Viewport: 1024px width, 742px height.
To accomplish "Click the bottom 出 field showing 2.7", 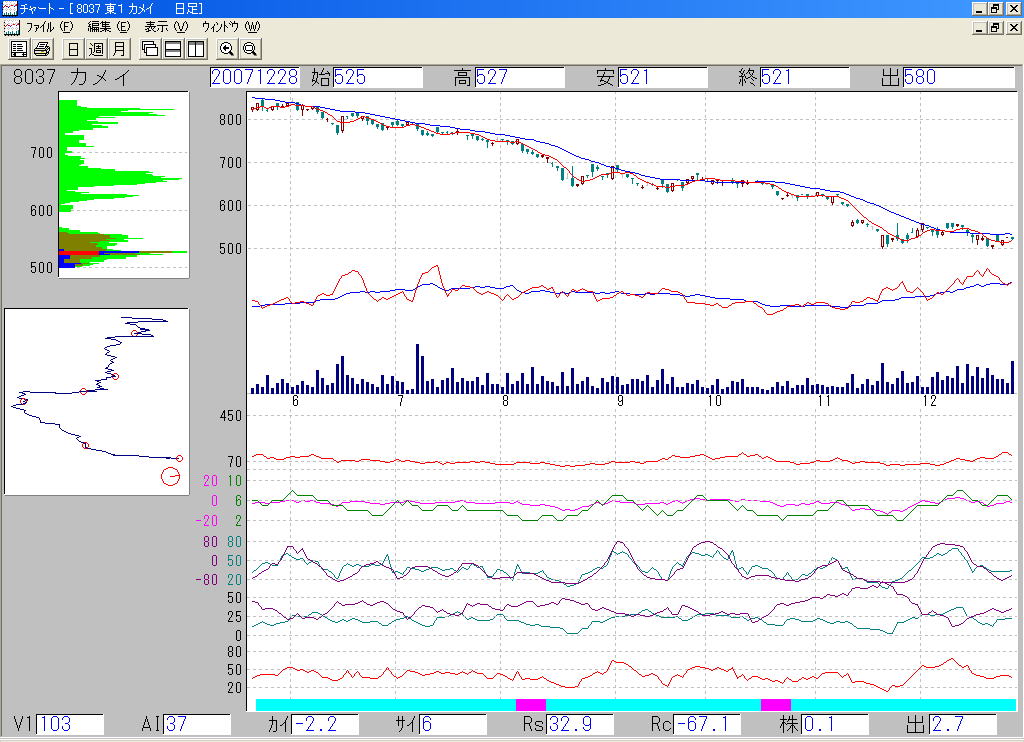I will [x=963, y=724].
